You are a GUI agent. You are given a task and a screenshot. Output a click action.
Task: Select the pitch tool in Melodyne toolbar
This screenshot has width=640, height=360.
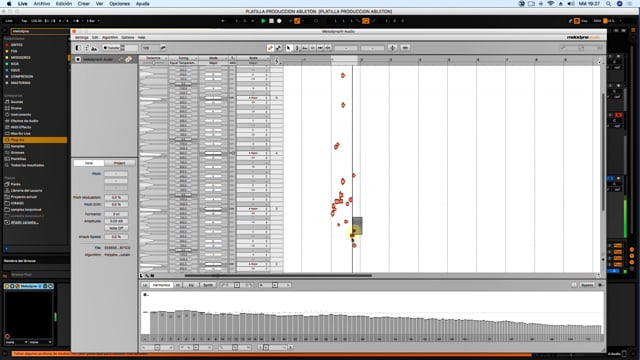click(x=297, y=48)
